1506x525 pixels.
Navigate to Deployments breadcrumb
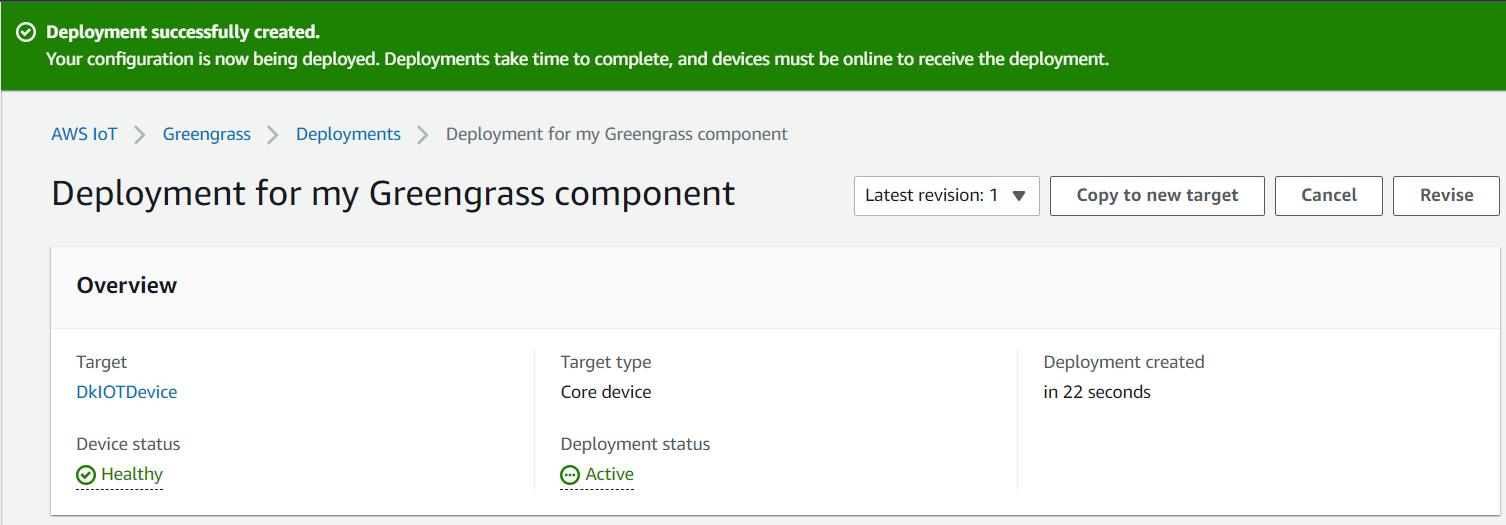tap(348, 134)
